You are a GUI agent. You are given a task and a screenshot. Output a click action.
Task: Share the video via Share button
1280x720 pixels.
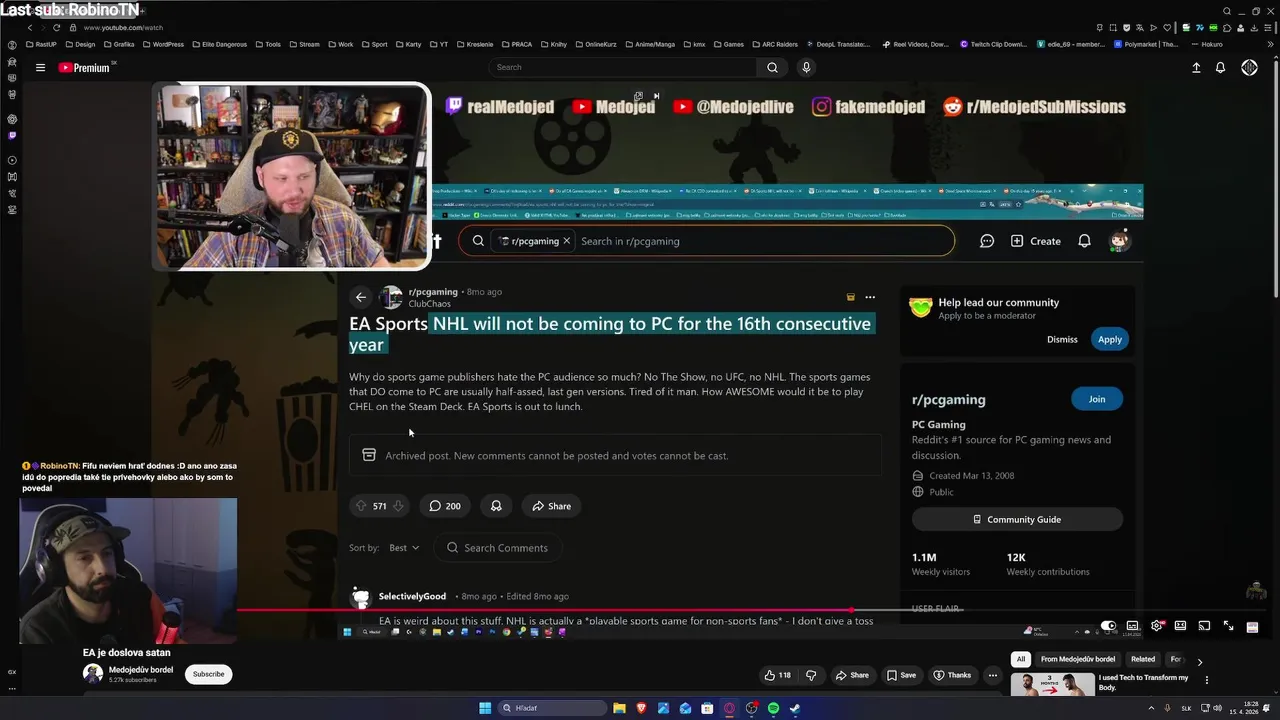click(x=852, y=675)
